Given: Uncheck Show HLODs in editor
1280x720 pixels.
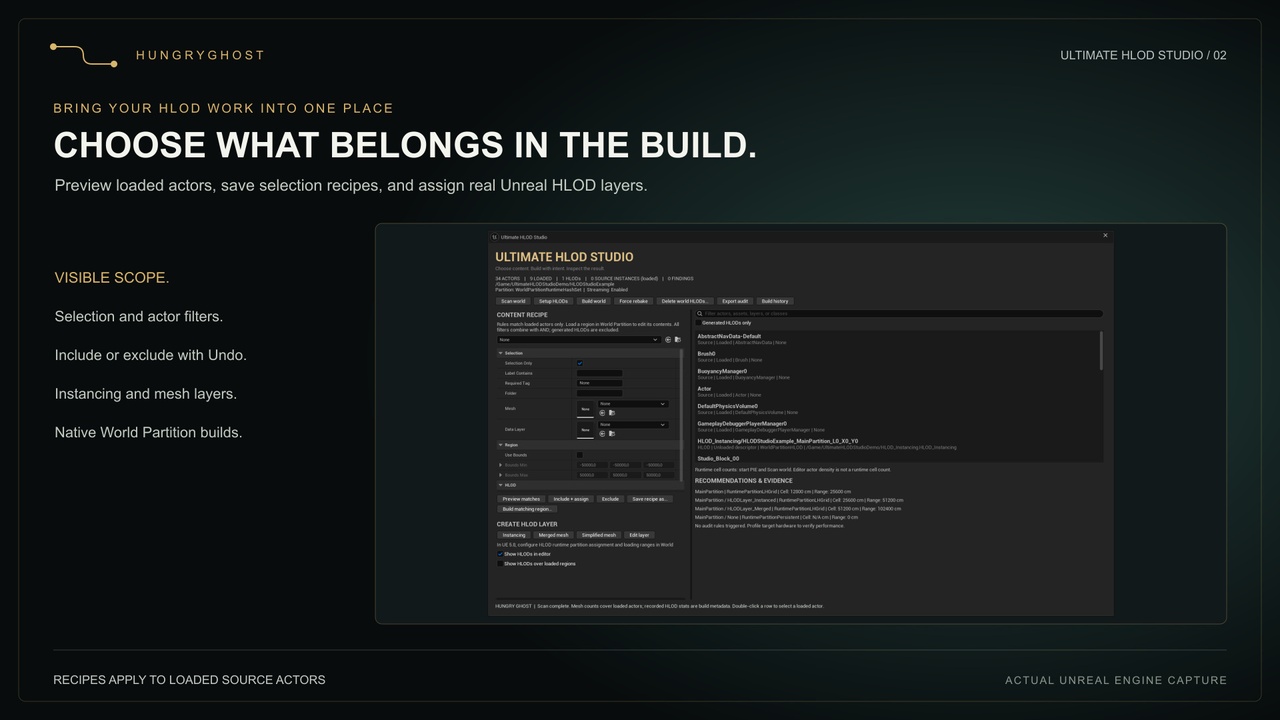Looking at the screenshot, I should tap(500, 554).
